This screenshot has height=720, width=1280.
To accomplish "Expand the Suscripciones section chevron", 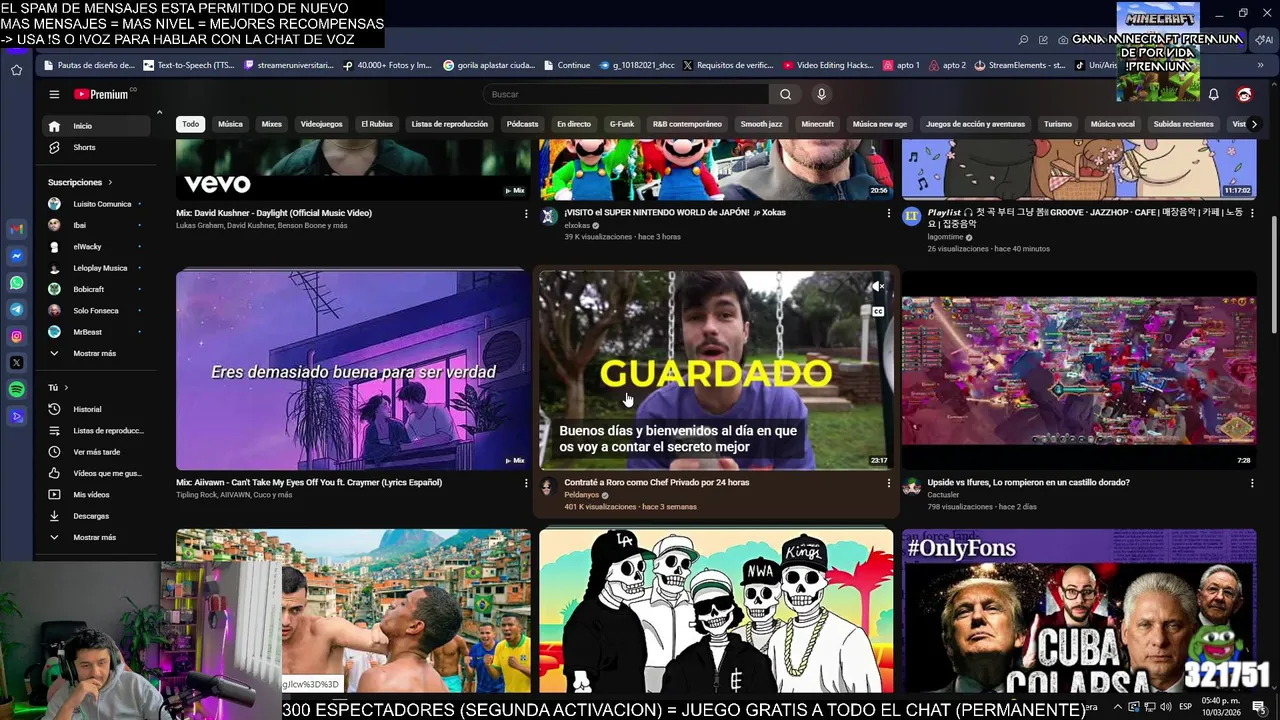I will click(110, 183).
